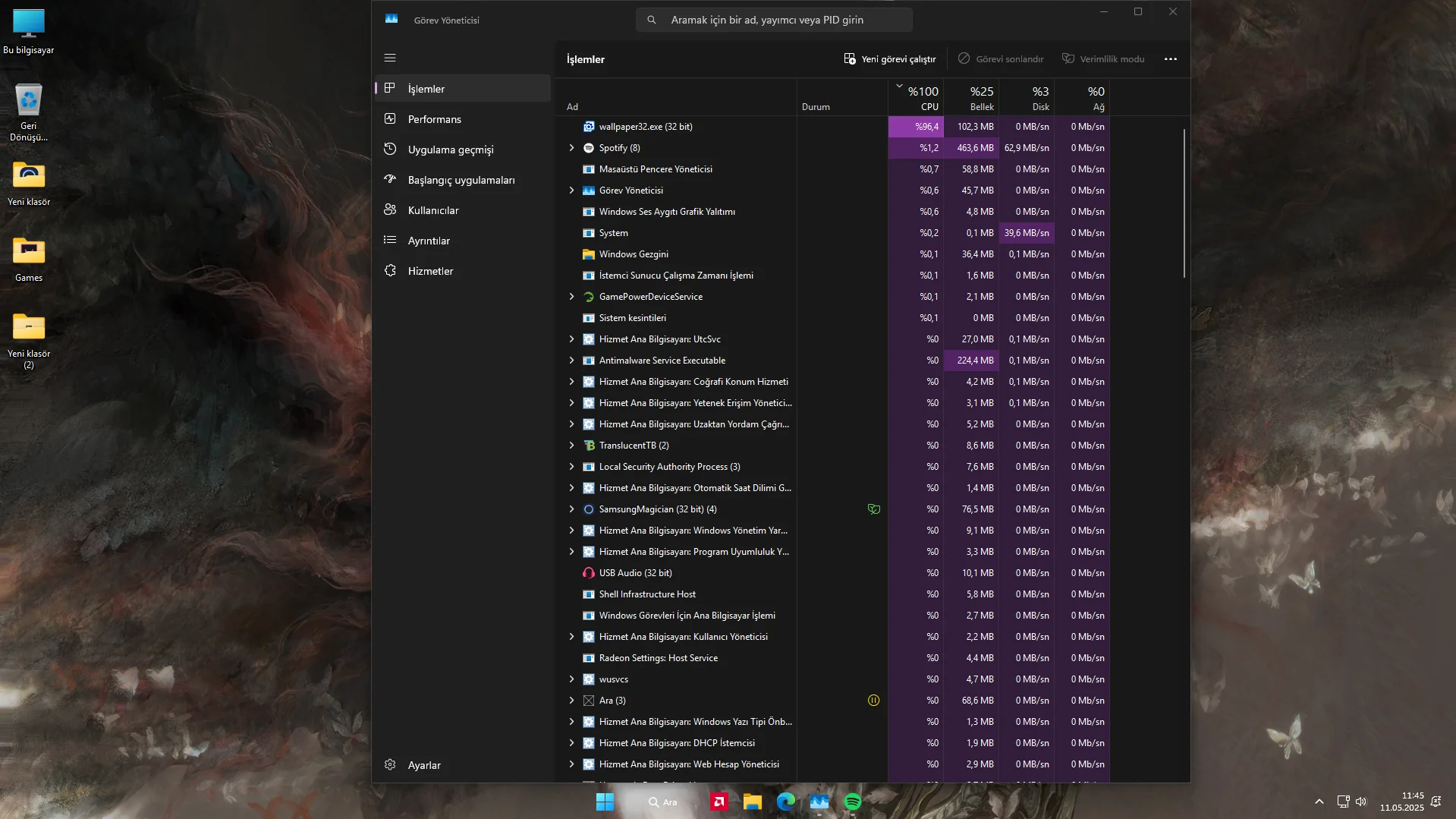This screenshot has height=819, width=1456.
Task: Click Yeni görevi çalıştır button
Action: pos(890,59)
